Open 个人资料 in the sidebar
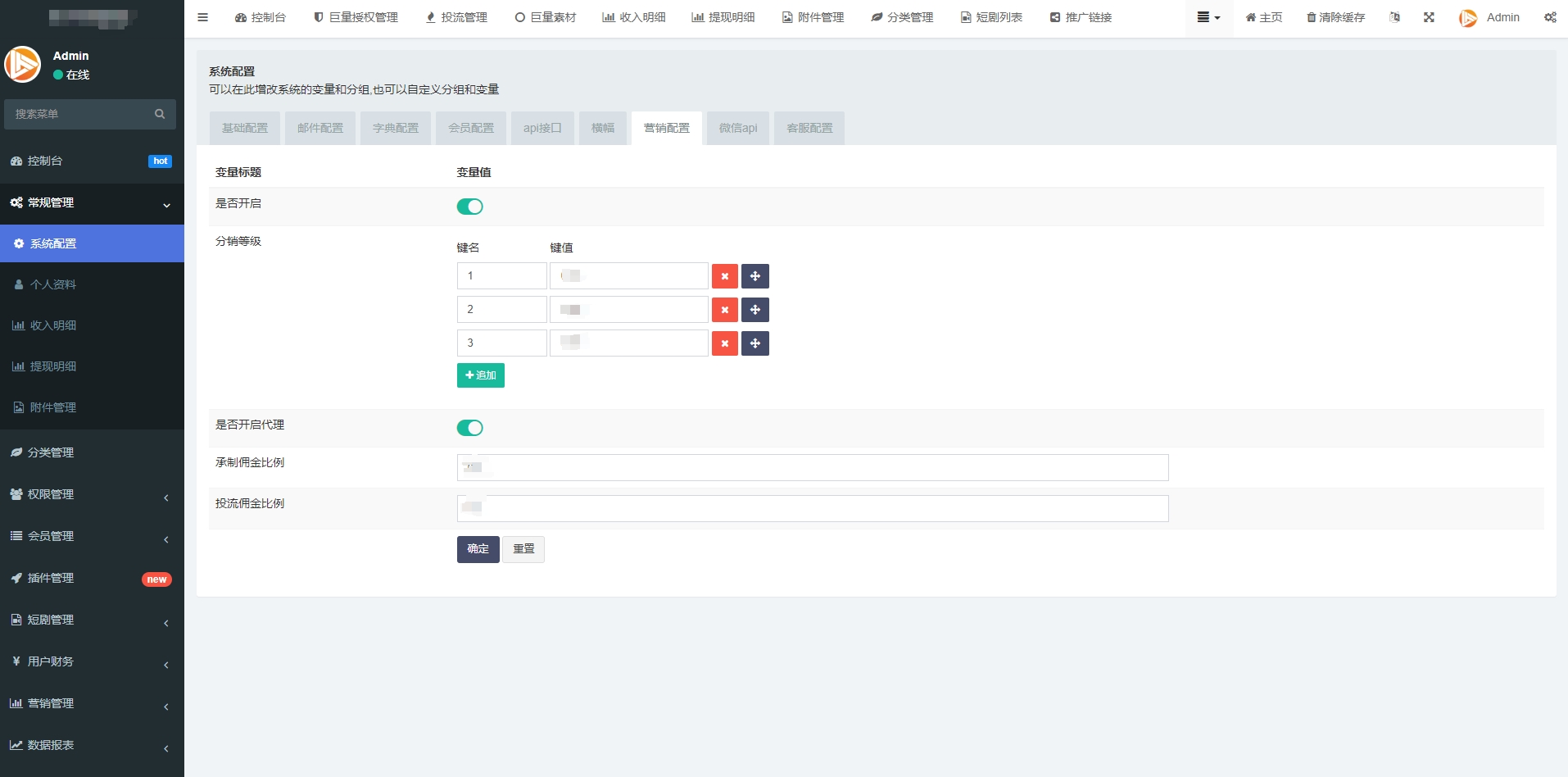The image size is (1568, 777). pos(92,284)
